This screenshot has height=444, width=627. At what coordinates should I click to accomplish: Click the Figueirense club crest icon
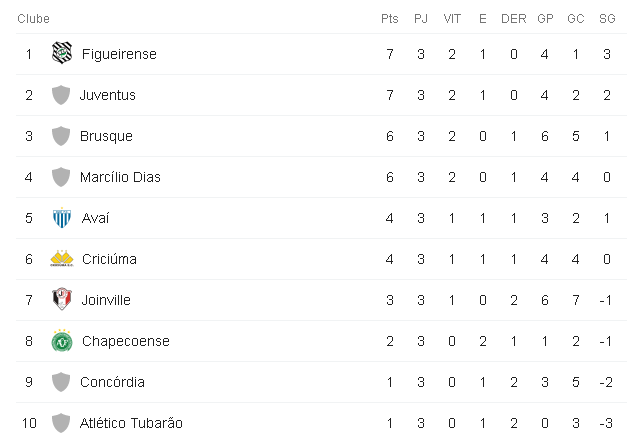click(x=62, y=53)
